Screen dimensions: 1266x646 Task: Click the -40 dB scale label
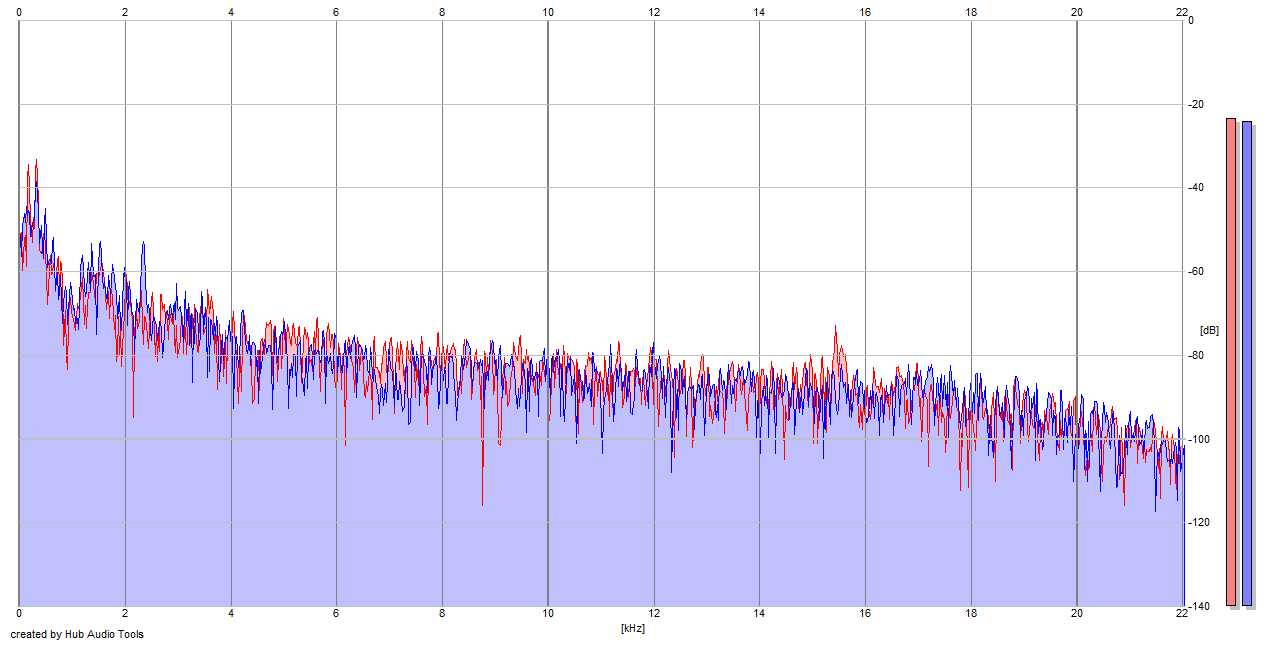tap(1196, 188)
